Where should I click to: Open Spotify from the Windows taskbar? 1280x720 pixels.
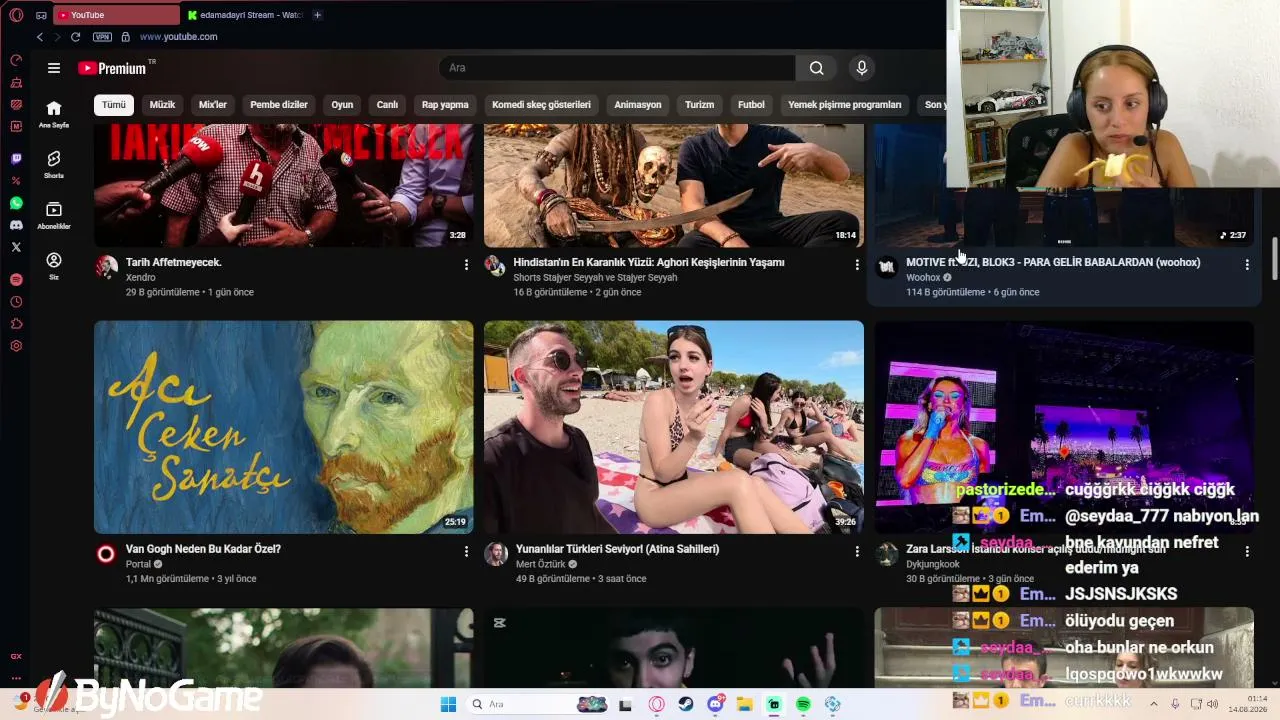[x=803, y=704]
